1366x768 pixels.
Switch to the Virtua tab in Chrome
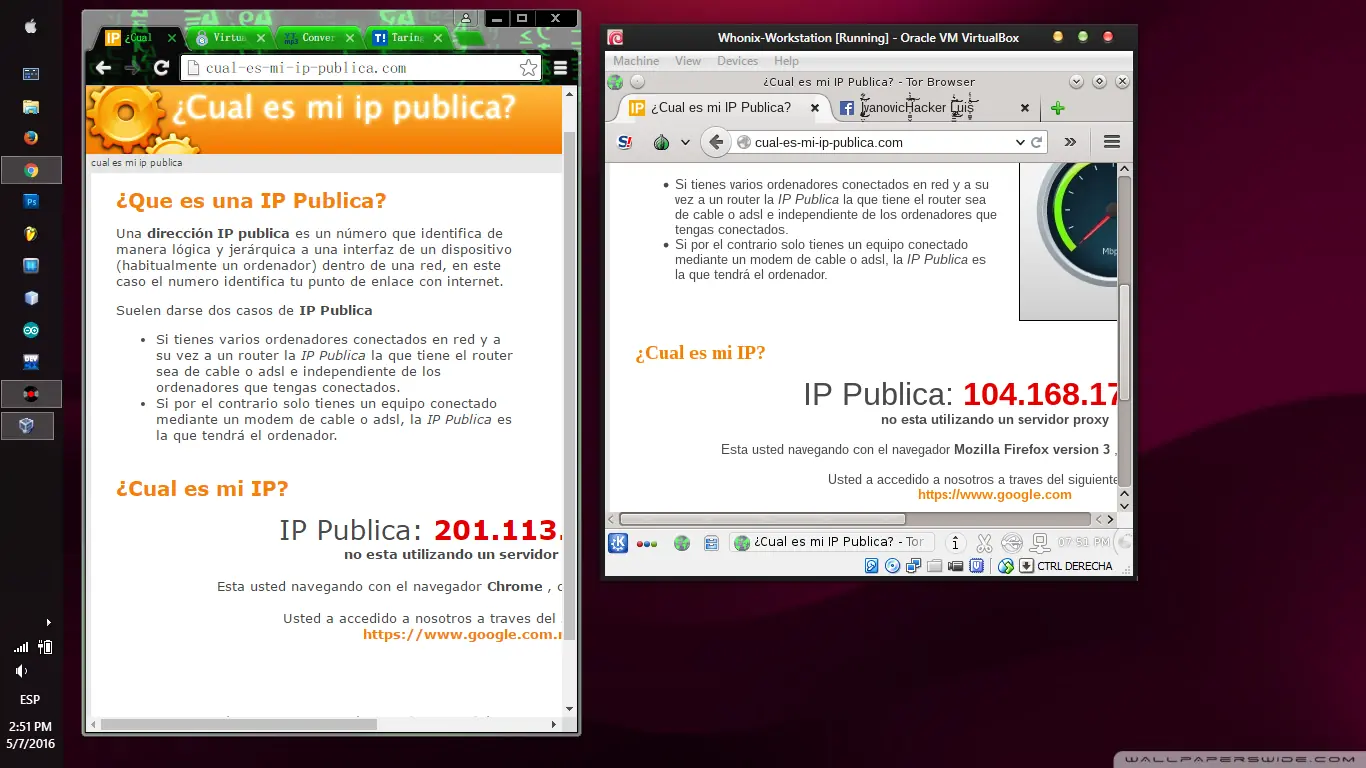point(229,38)
